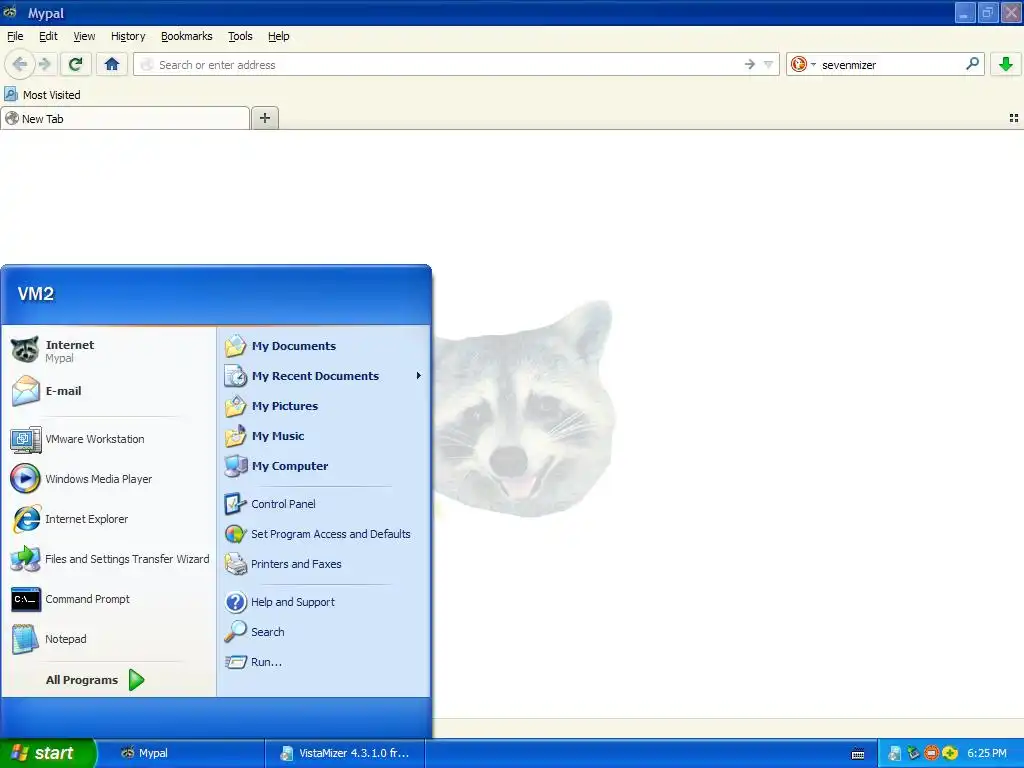Open Windows Media Player entry
This screenshot has width=1024, height=768.
pyautogui.click(x=109, y=479)
